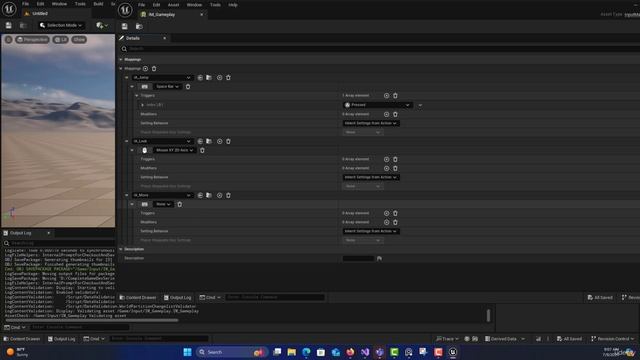The height and width of the screenshot is (360, 640).
Task: Add a key binding to IA_Look mapping
Action: (219, 141)
